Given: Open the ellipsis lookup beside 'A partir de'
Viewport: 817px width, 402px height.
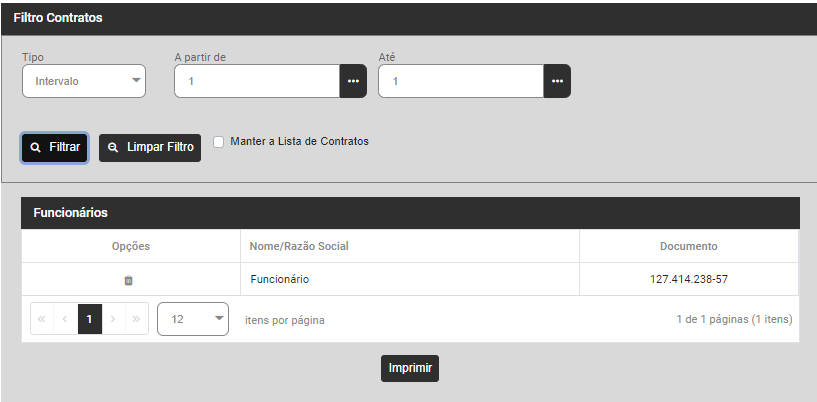Looking at the screenshot, I should pyautogui.click(x=353, y=81).
